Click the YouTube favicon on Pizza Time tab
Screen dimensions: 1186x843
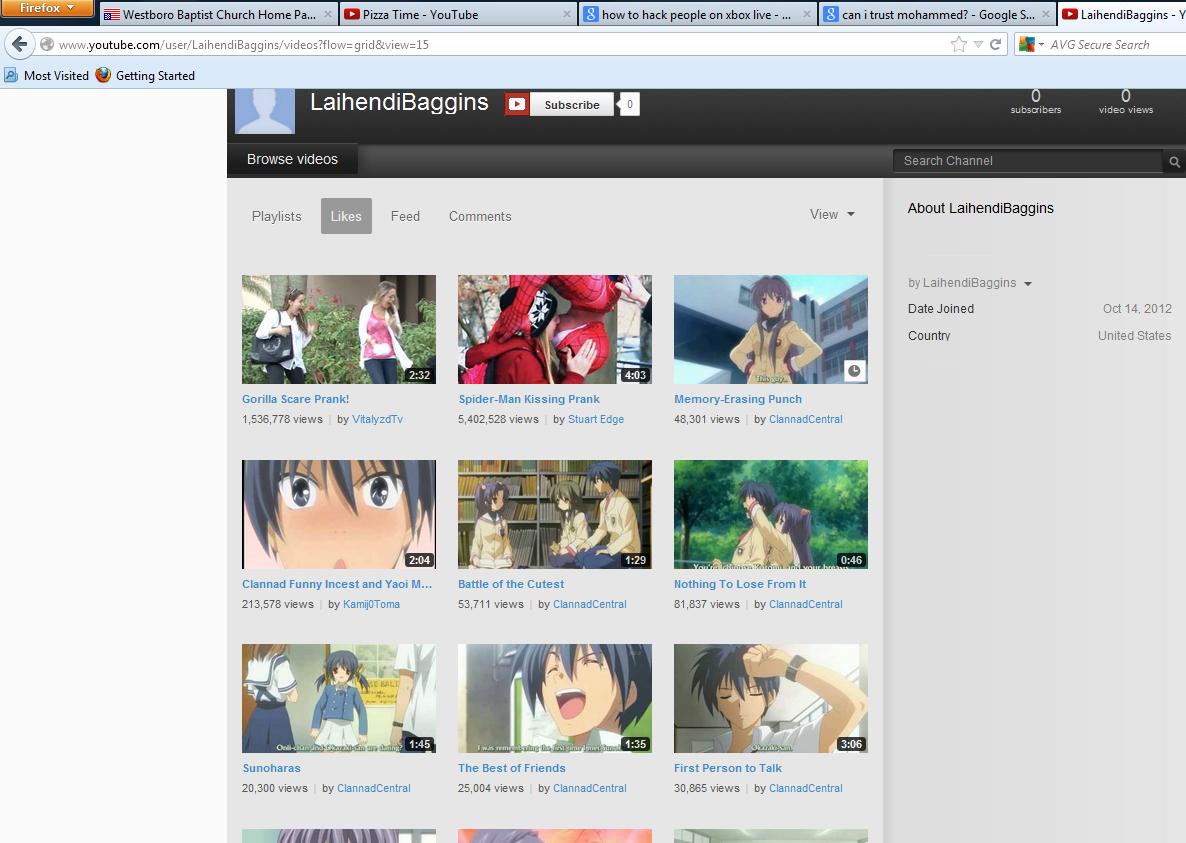pos(351,14)
